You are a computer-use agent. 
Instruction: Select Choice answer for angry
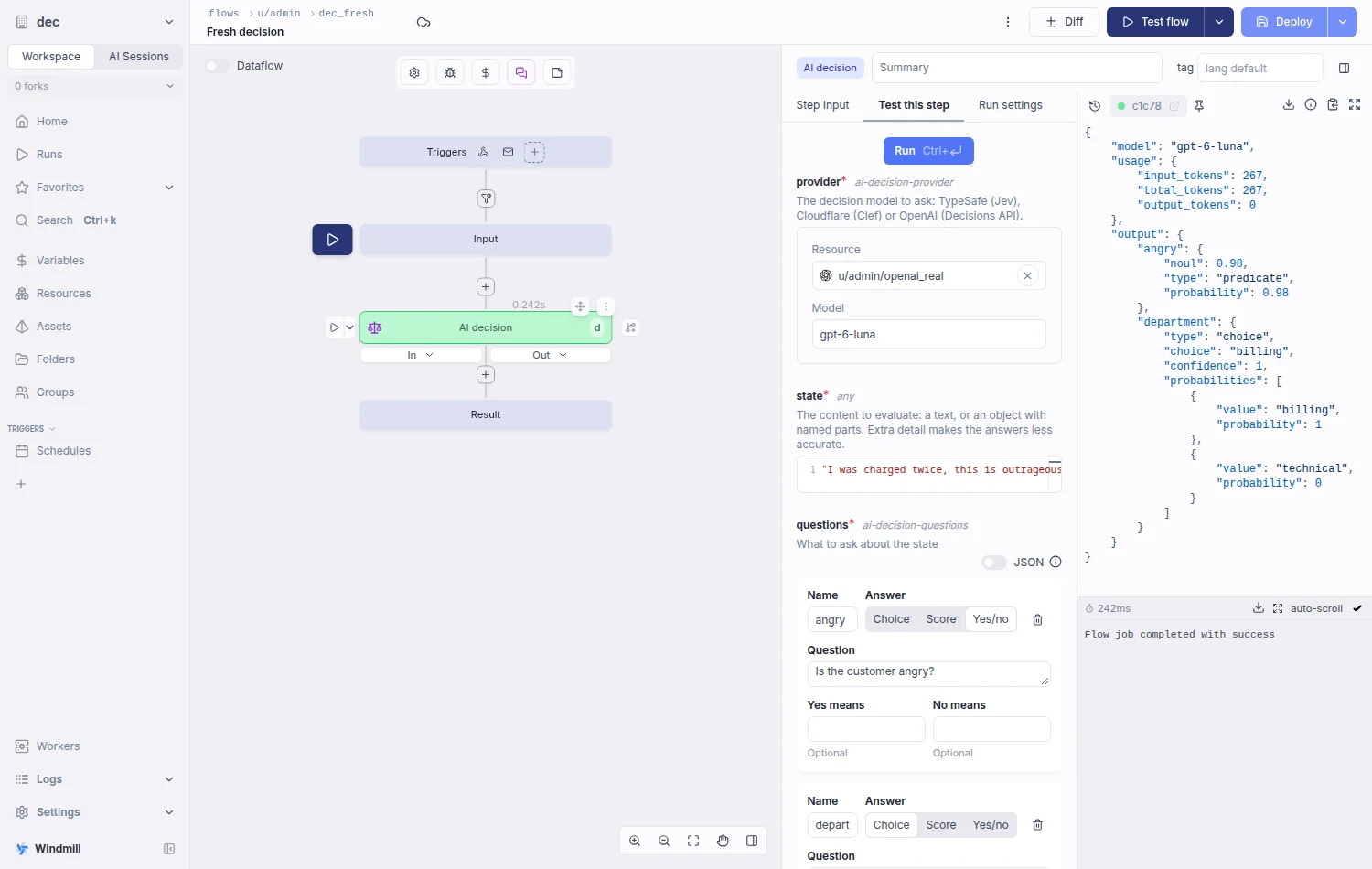891,619
